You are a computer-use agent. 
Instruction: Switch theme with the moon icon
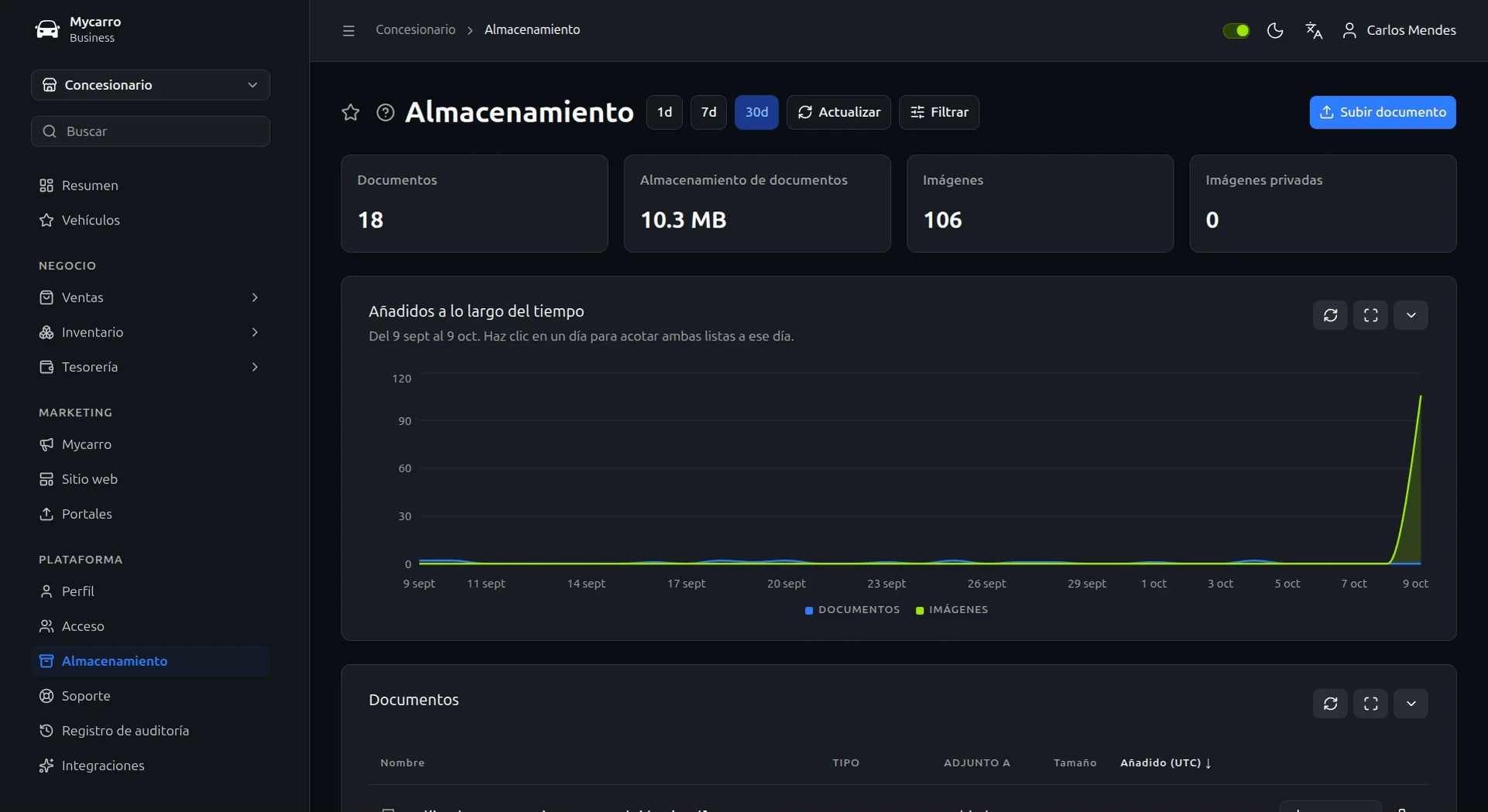1275,30
